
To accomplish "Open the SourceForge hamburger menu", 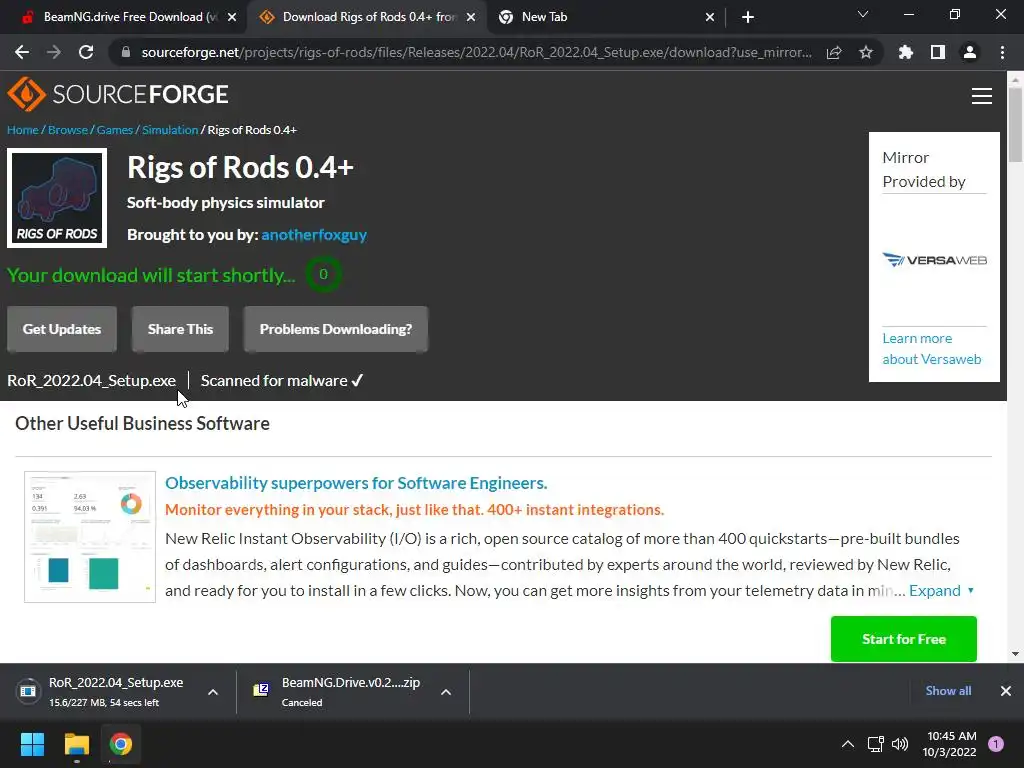I will (x=982, y=96).
